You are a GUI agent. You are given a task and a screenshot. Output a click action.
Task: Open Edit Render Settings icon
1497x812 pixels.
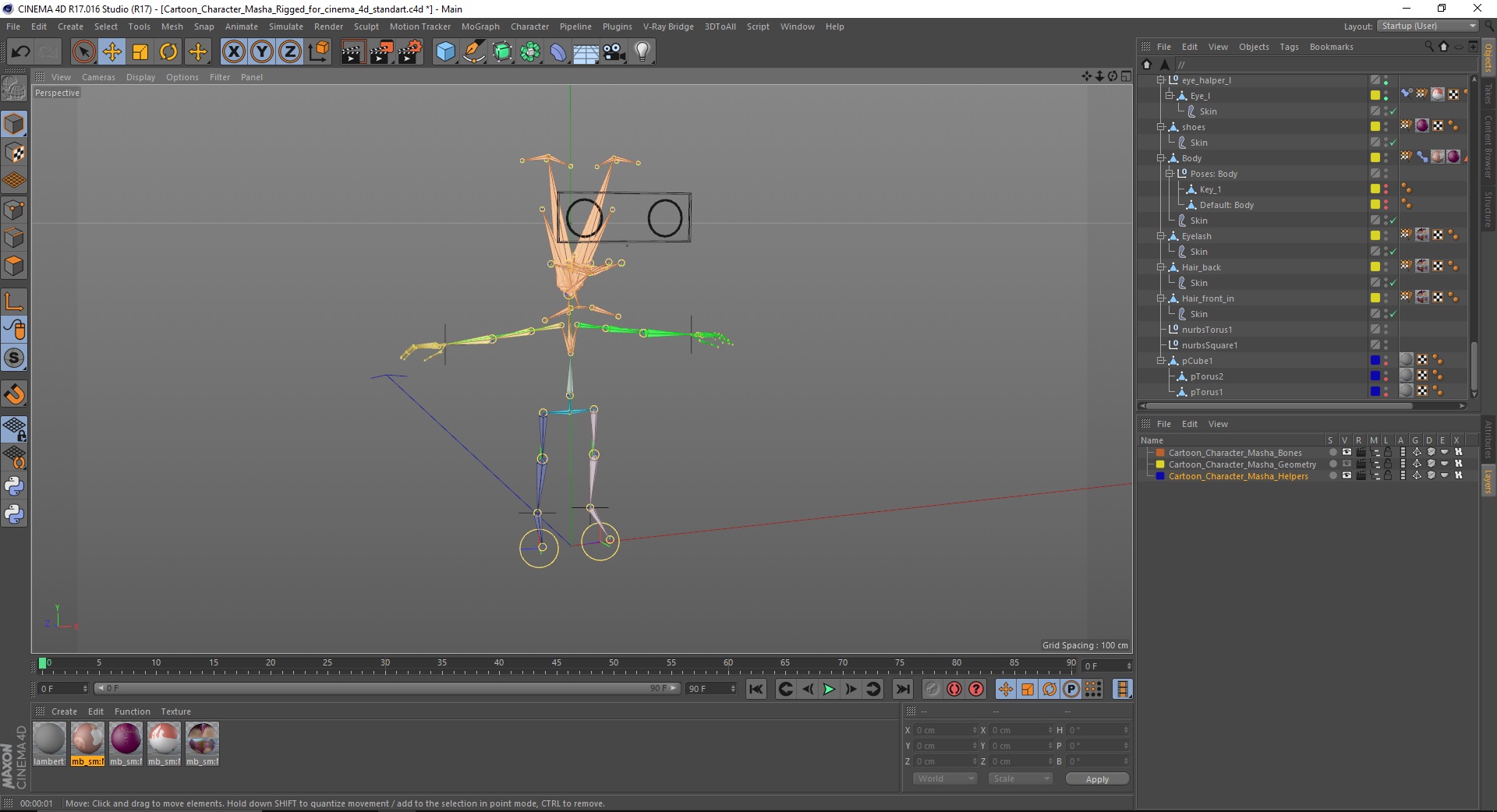[410, 52]
